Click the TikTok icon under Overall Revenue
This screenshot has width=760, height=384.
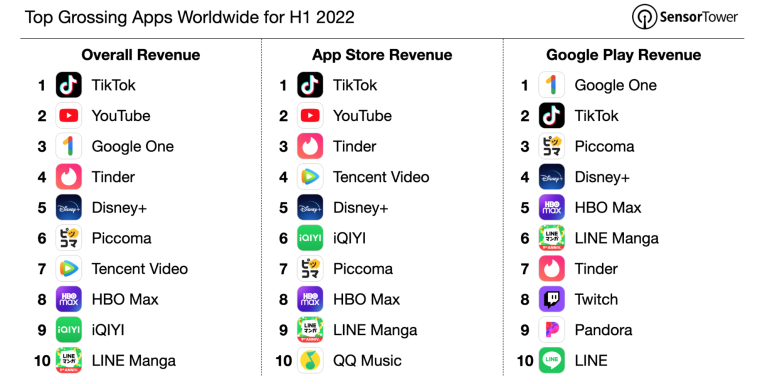[68, 85]
